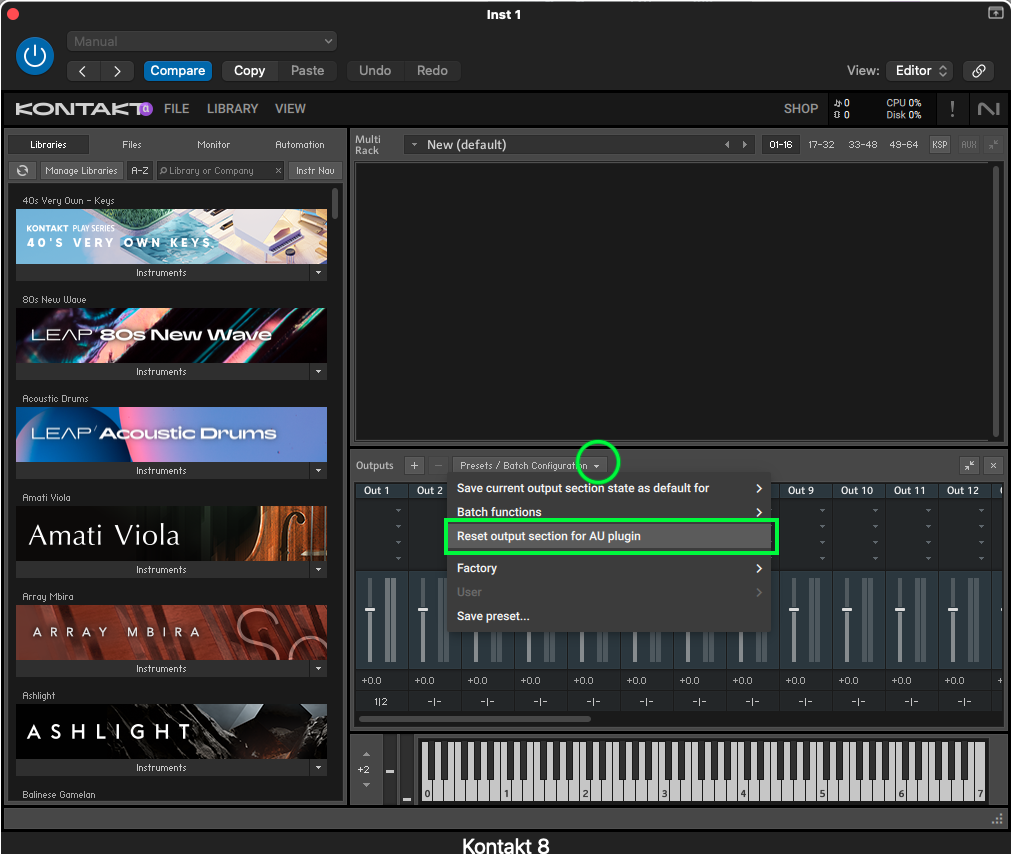Viewport: 1011px width, 854px height.
Task: Open Manage Libraries
Action: point(81,171)
